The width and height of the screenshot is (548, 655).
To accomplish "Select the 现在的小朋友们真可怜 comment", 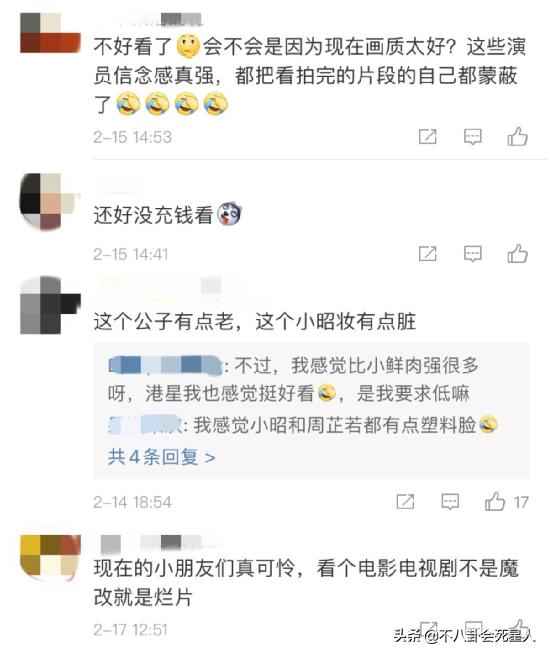I will point(306,582).
